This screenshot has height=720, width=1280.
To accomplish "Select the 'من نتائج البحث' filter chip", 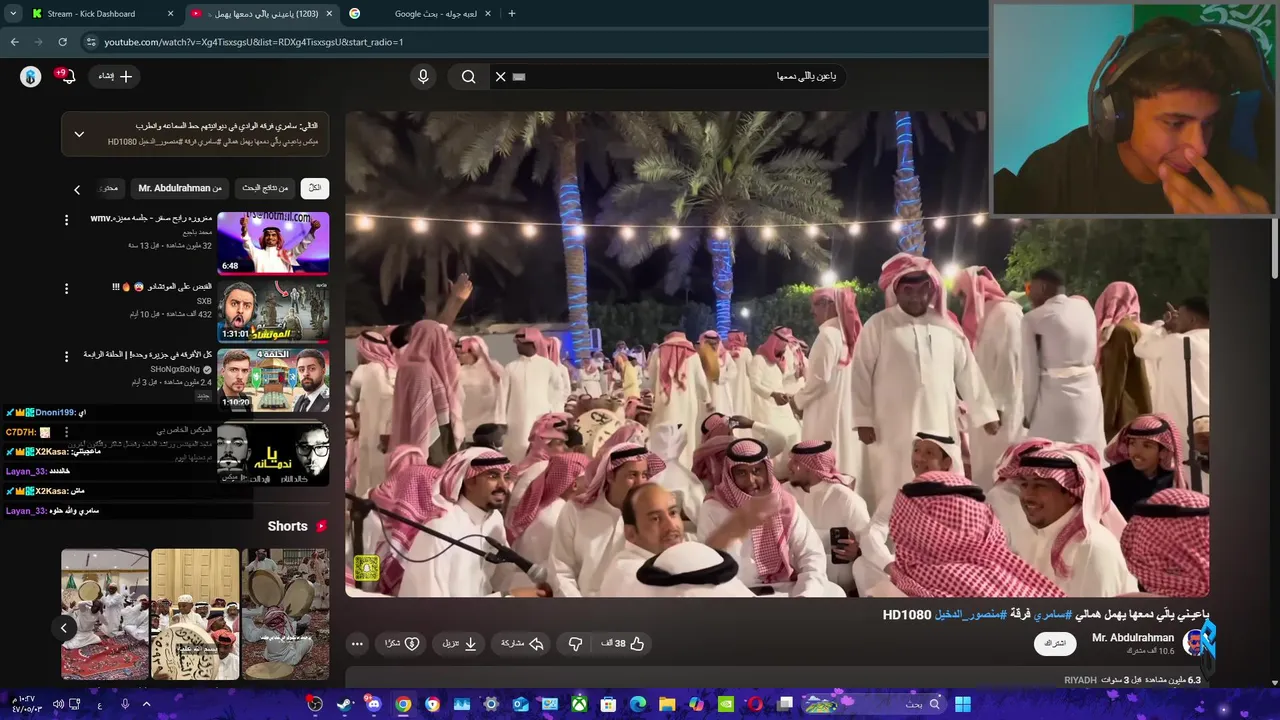I will [x=265, y=188].
